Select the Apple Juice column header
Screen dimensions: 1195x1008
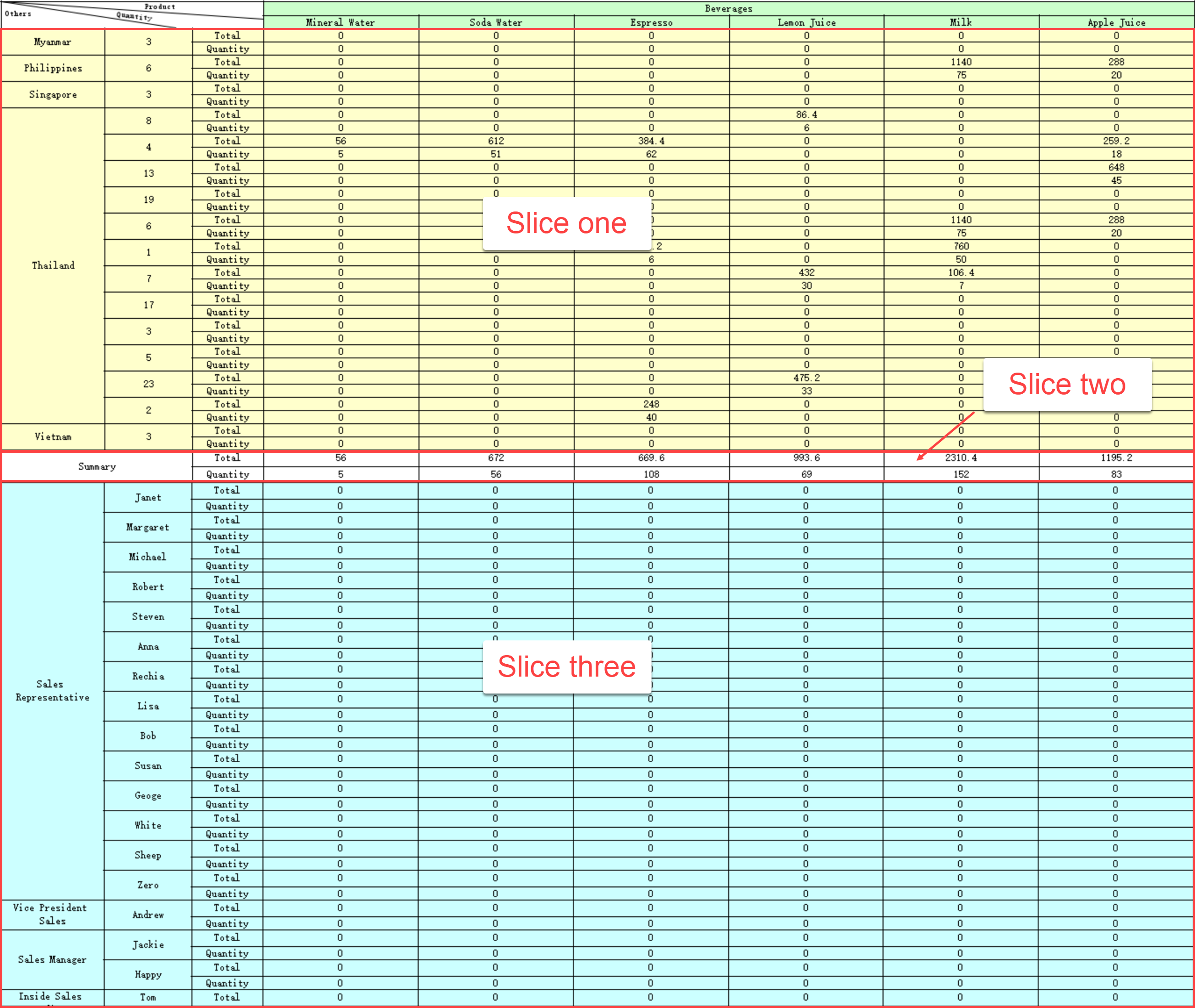(x=1115, y=22)
